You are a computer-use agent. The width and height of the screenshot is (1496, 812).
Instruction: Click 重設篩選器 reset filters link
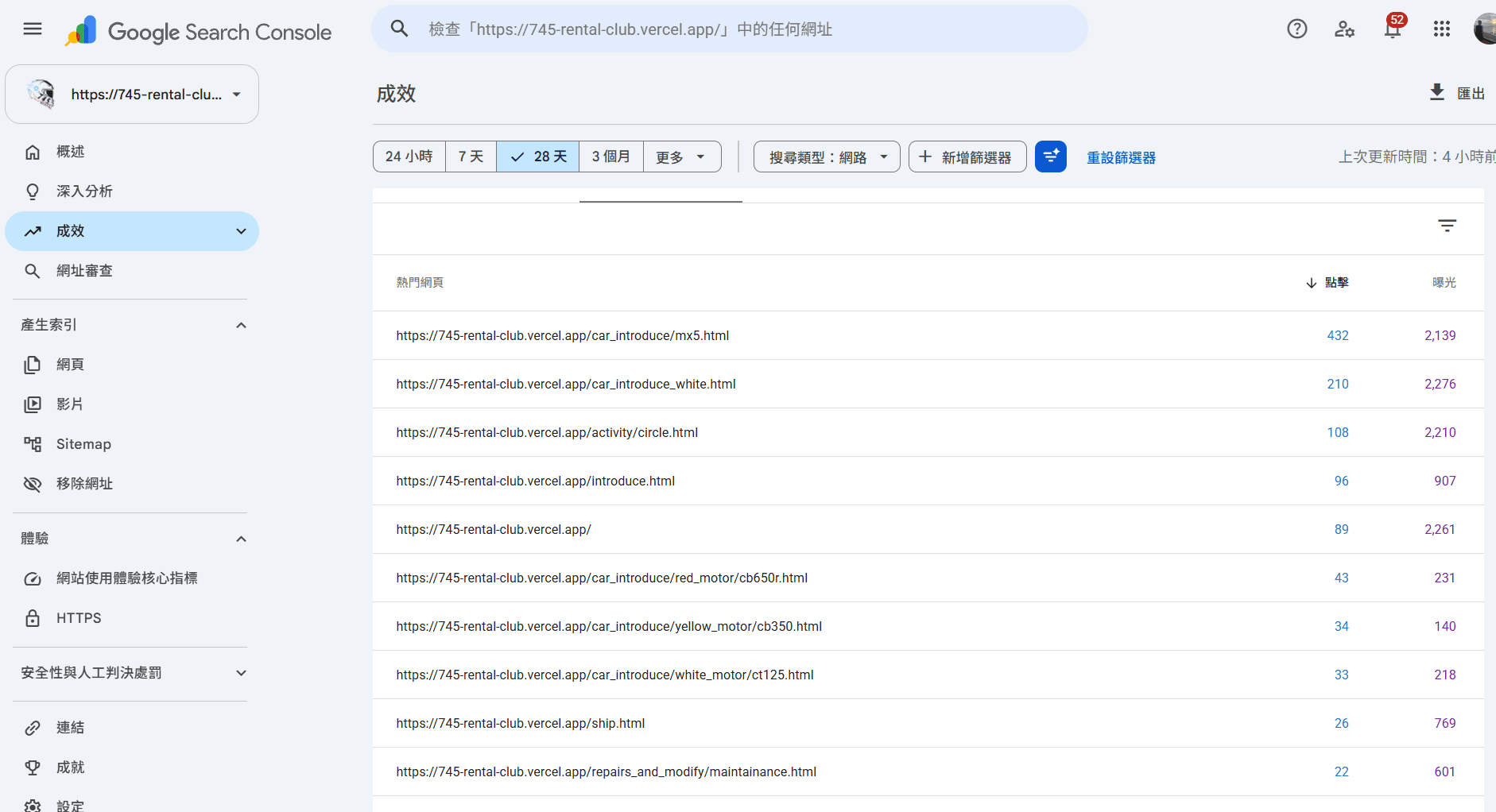point(1121,157)
